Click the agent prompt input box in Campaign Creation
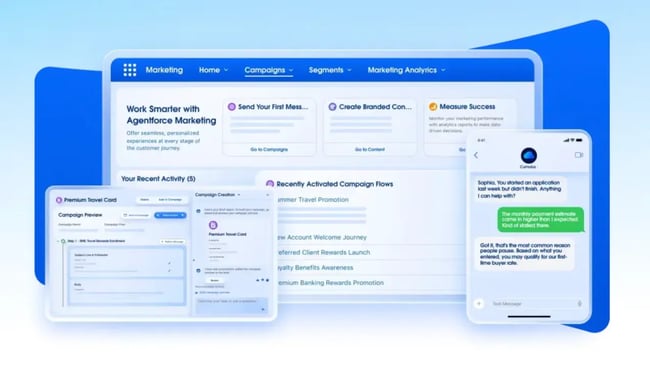The image size is (650, 370). pyautogui.click(x=231, y=305)
